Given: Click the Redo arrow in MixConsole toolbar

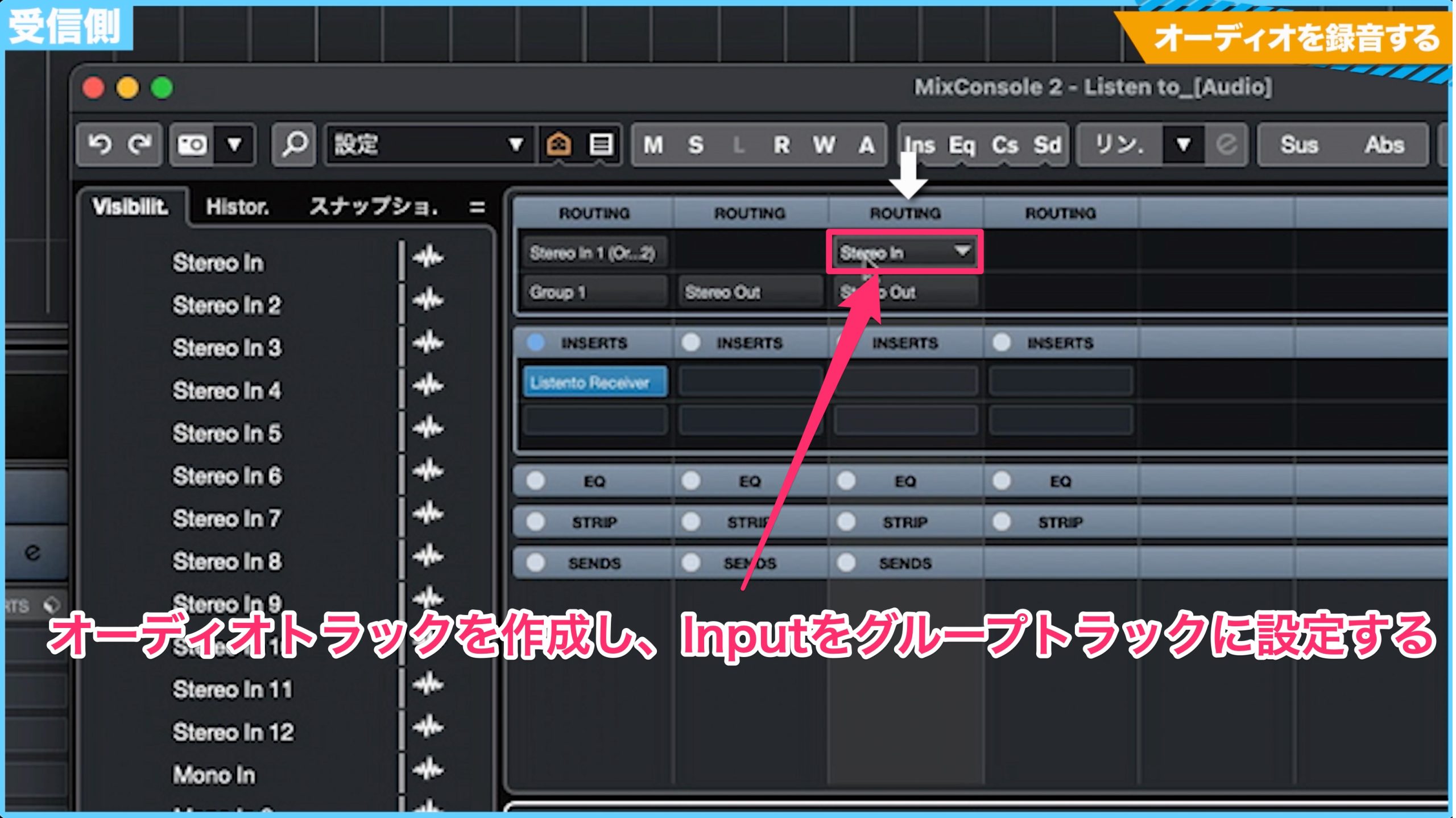Looking at the screenshot, I should point(139,144).
